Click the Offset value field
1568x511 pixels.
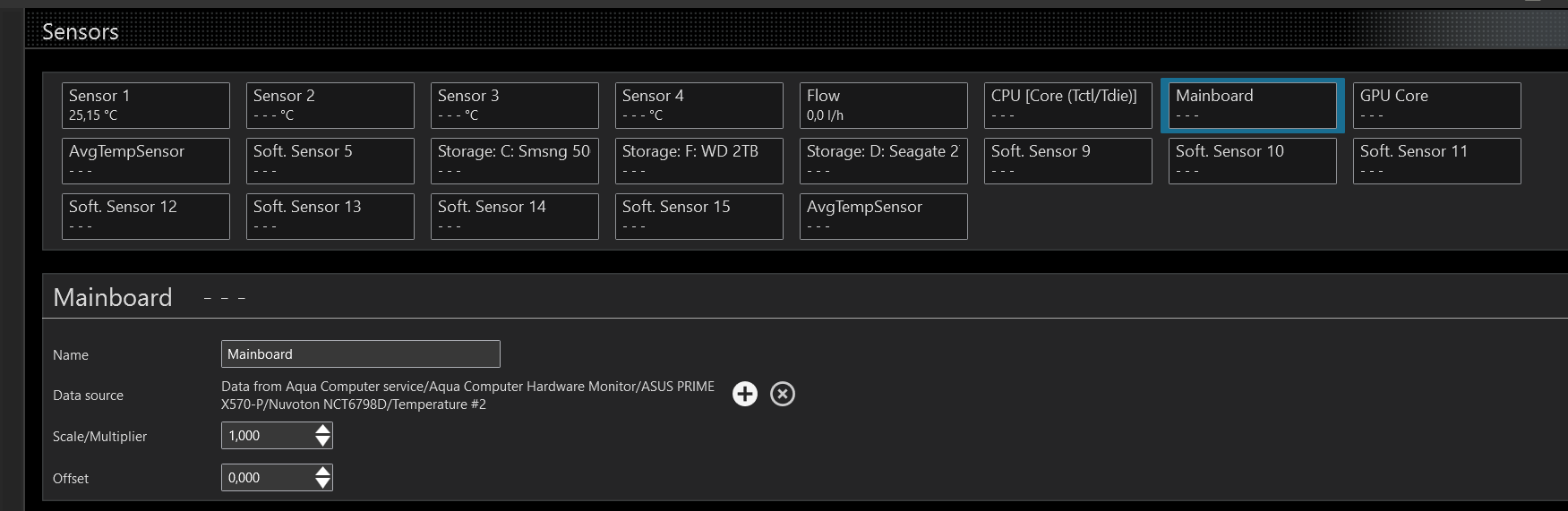[267, 478]
